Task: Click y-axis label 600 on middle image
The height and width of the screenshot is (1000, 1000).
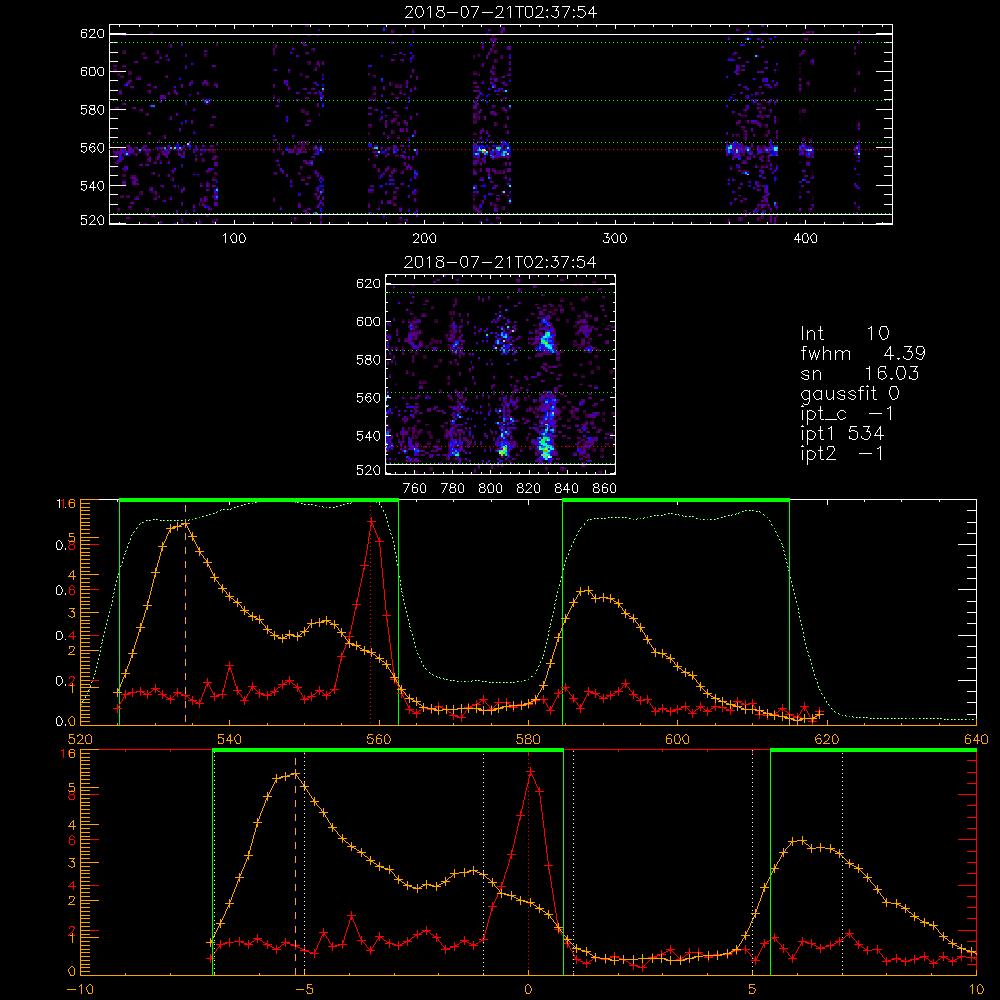Action: (368, 321)
